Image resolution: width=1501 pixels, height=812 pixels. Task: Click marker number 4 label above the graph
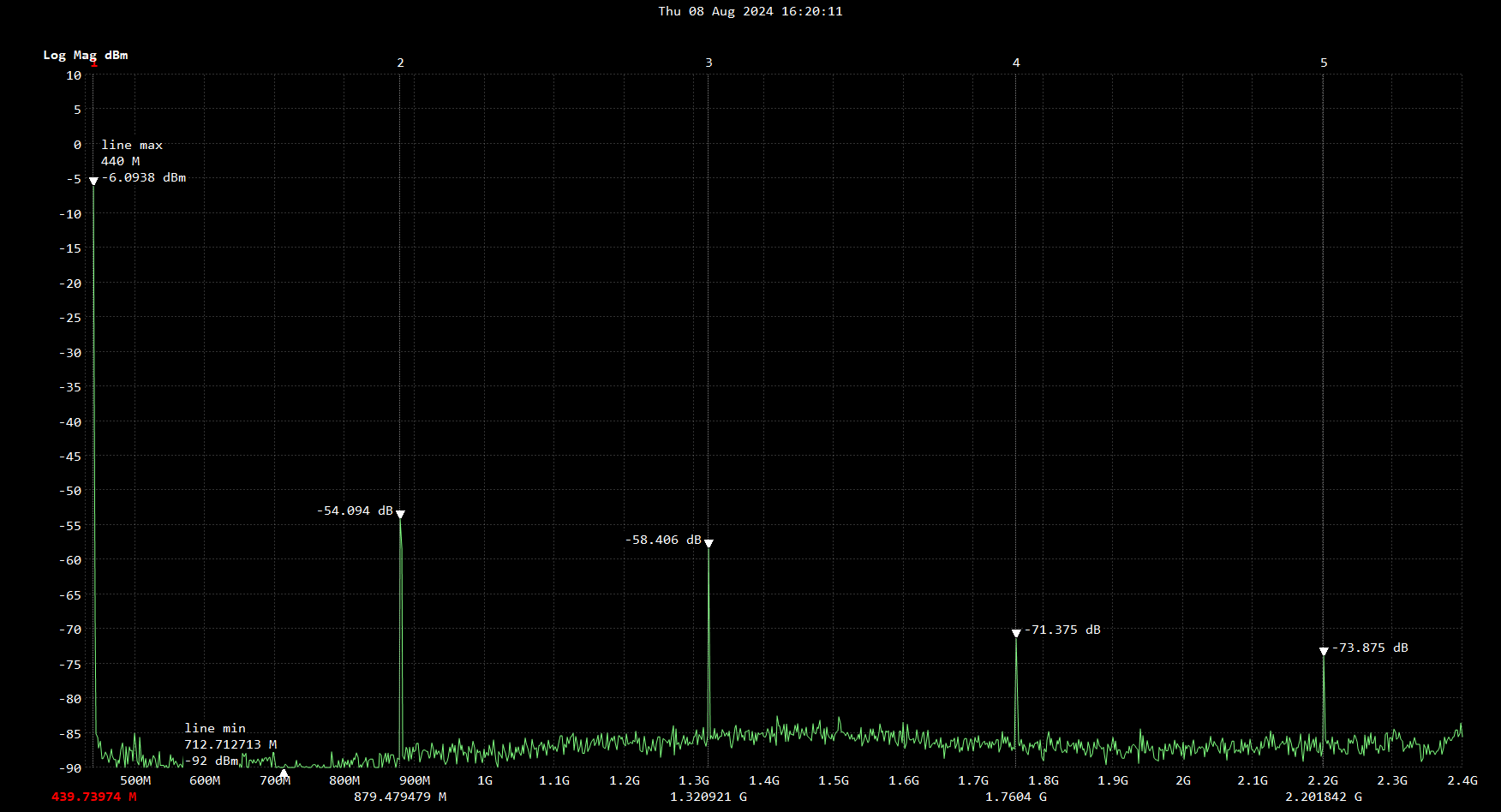click(x=1016, y=63)
